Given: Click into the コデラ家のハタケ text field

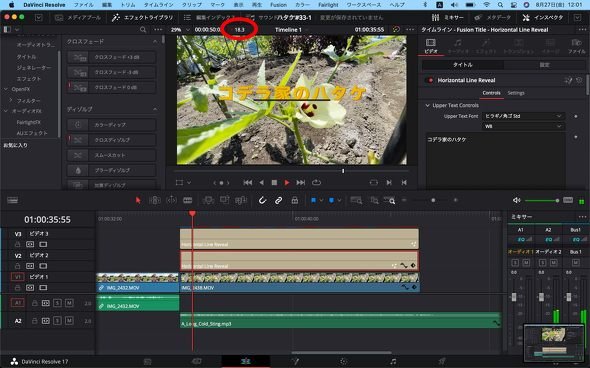Looking at the screenshot, I should [495, 160].
